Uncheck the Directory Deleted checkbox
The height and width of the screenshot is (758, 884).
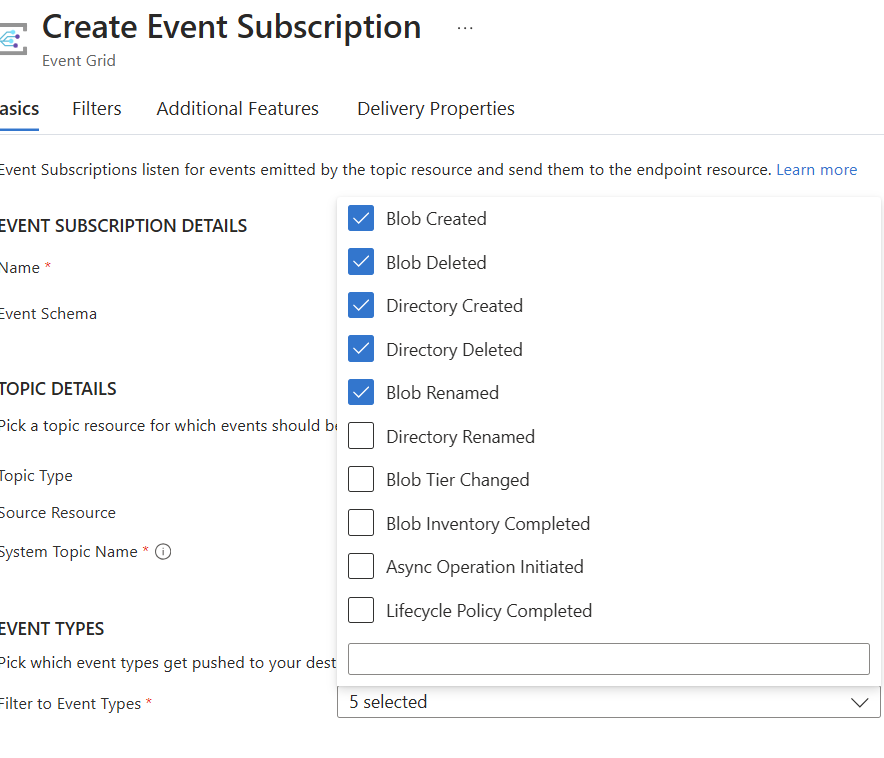click(361, 348)
